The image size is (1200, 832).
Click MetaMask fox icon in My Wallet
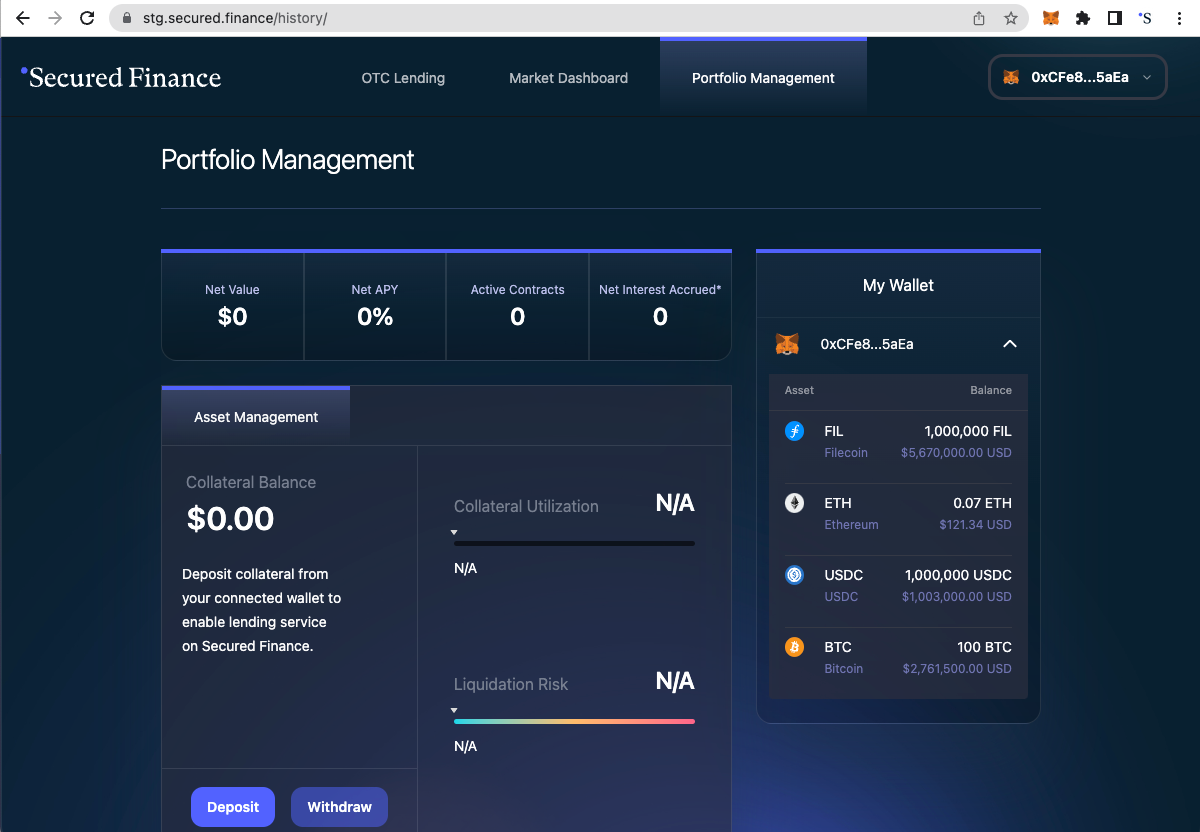788,344
